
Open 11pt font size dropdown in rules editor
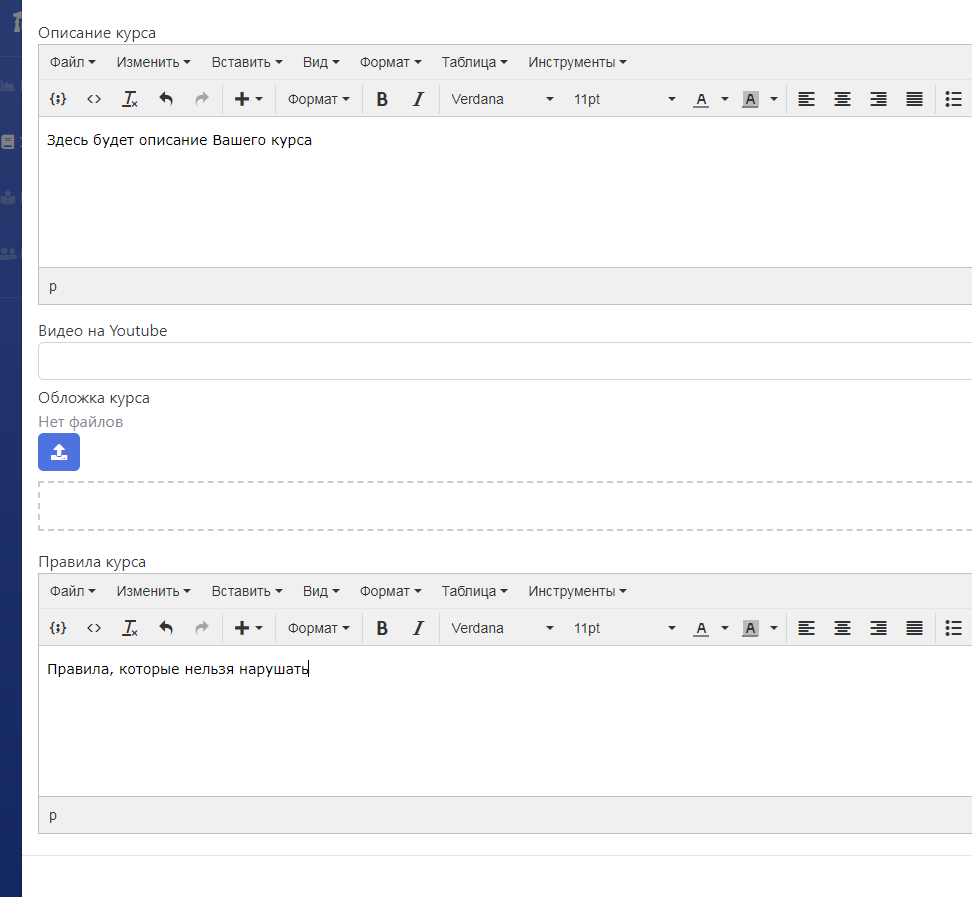[624, 628]
